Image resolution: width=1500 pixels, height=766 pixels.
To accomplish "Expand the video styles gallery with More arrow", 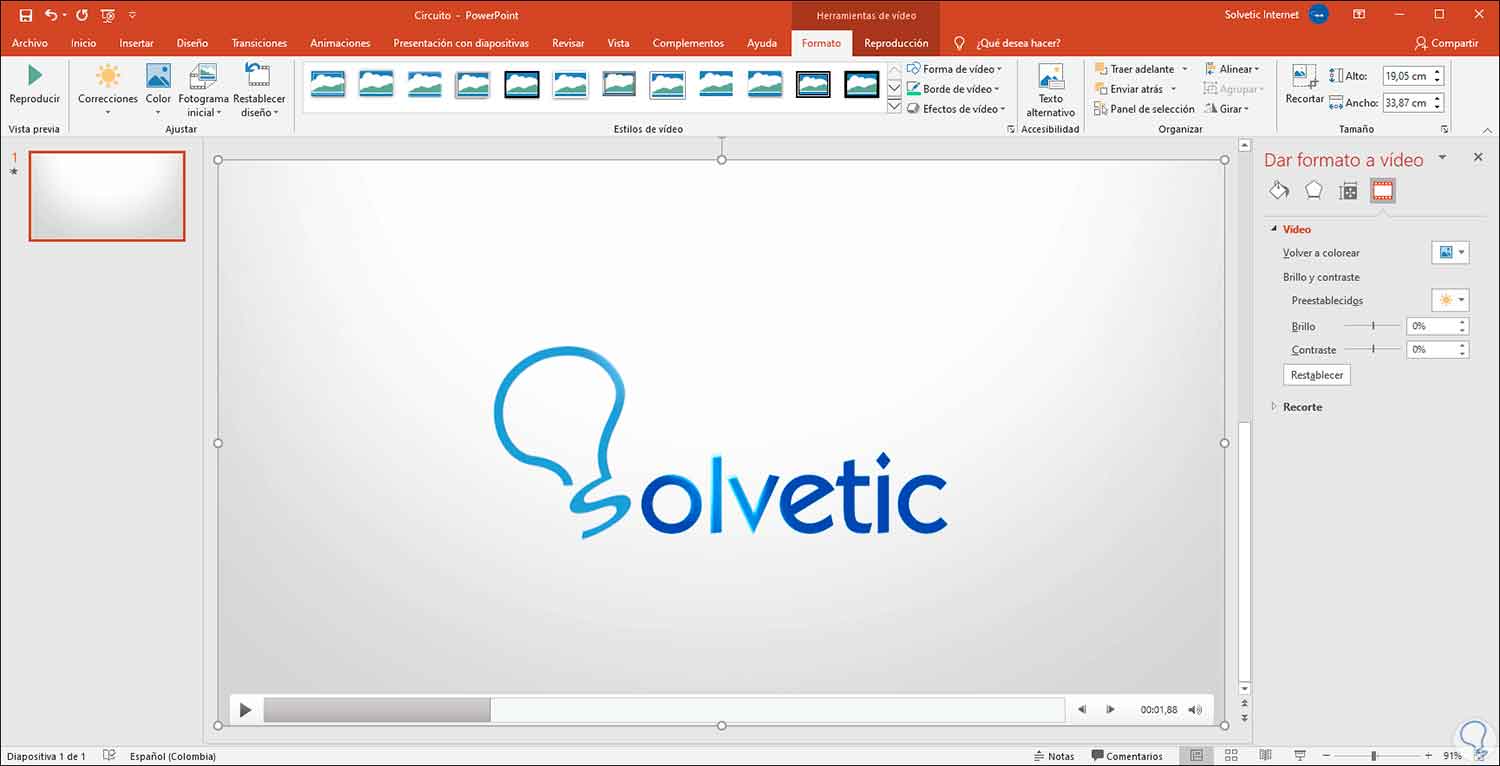I will pos(894,107).
